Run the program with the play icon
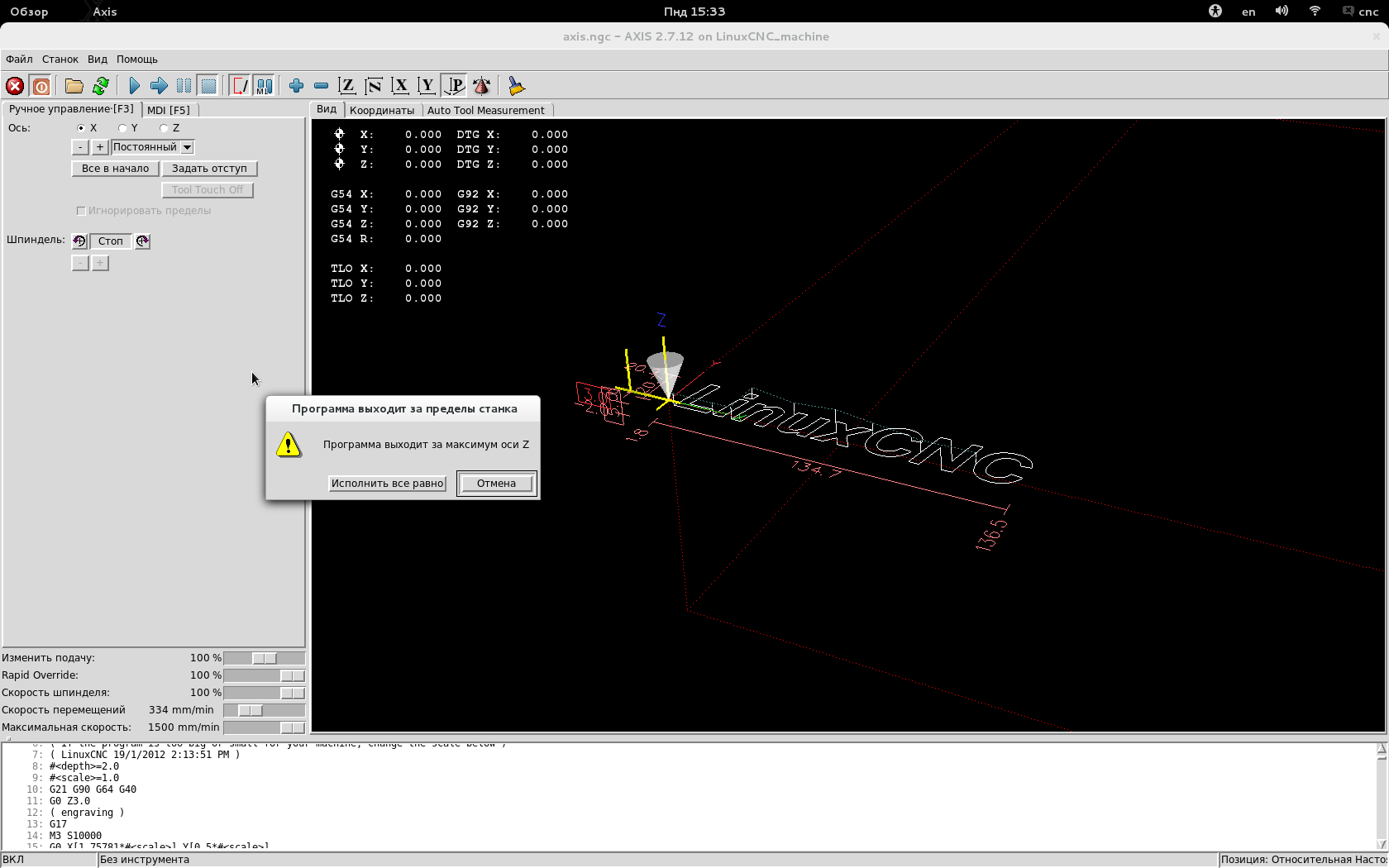Image resolution: width=1389 pixels, height=868 pixels. 134,86
